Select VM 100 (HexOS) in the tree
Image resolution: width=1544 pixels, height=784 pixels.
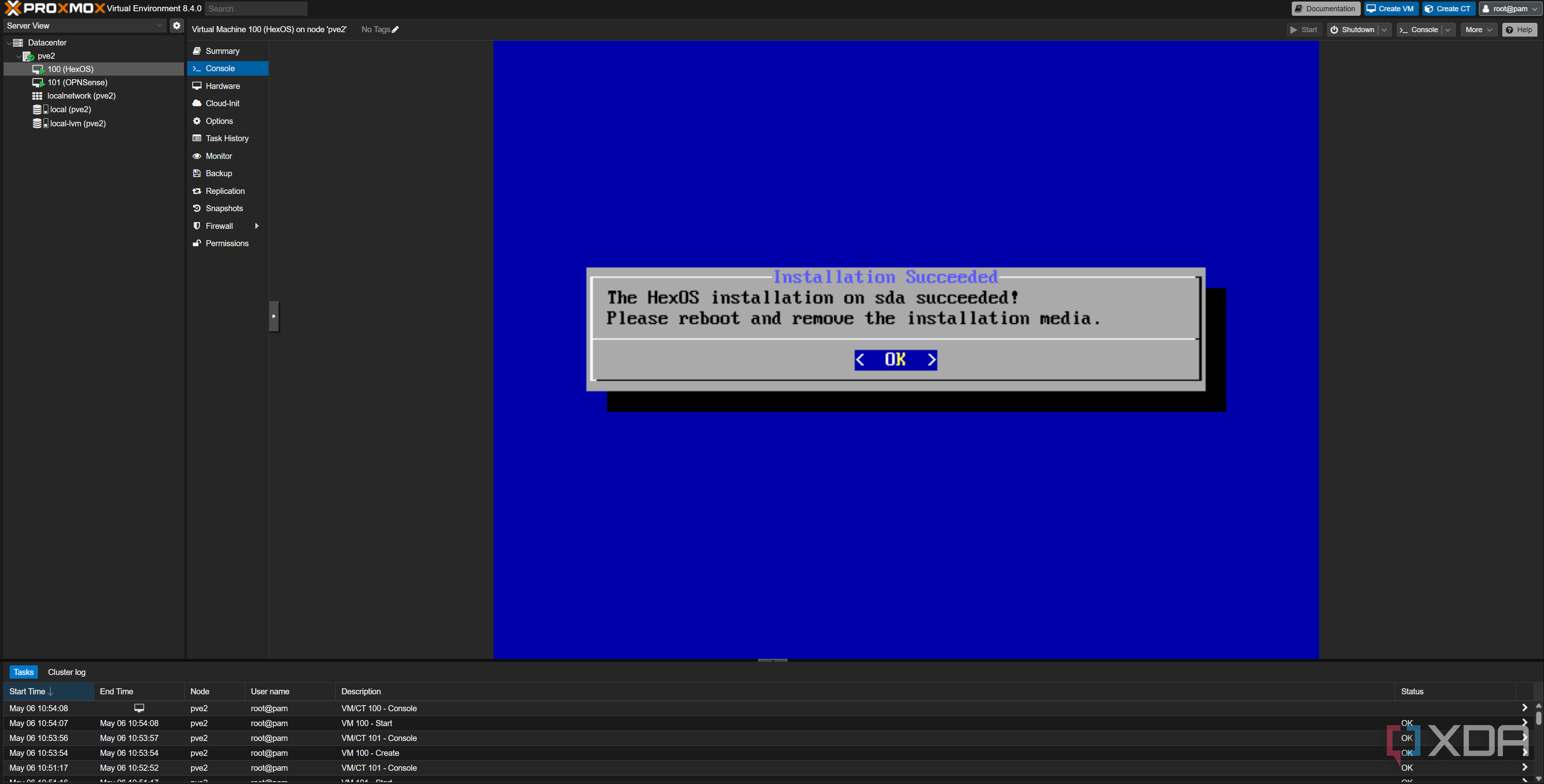(x=93, y=69)
